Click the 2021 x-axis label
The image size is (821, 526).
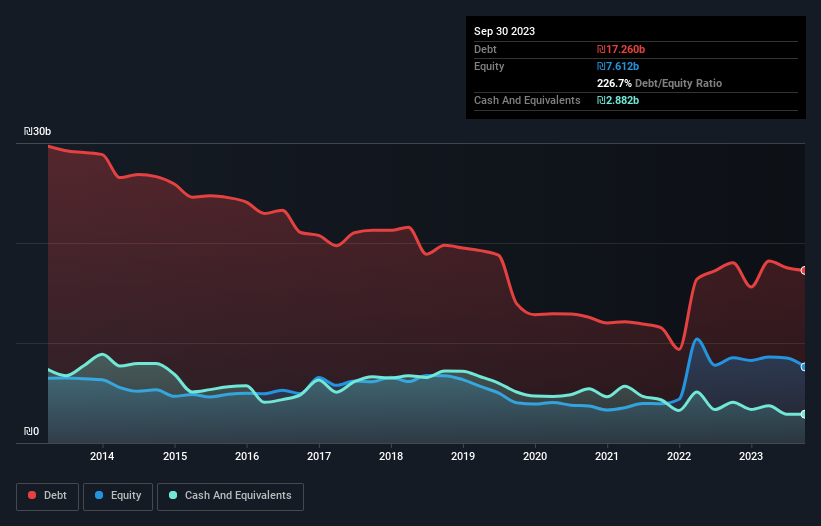[607, 456]
